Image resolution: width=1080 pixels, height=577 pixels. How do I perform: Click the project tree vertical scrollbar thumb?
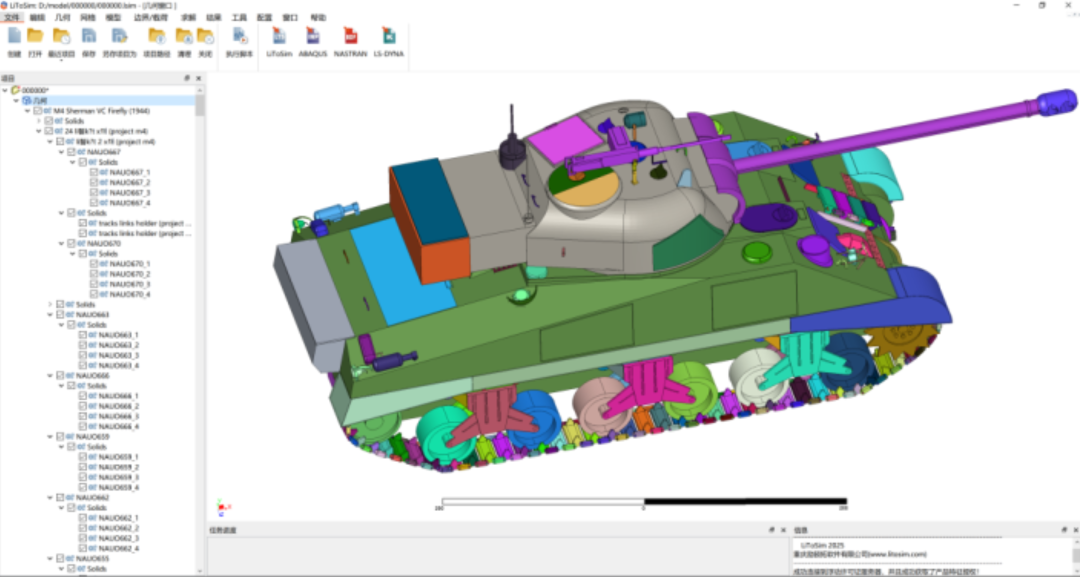200,105
